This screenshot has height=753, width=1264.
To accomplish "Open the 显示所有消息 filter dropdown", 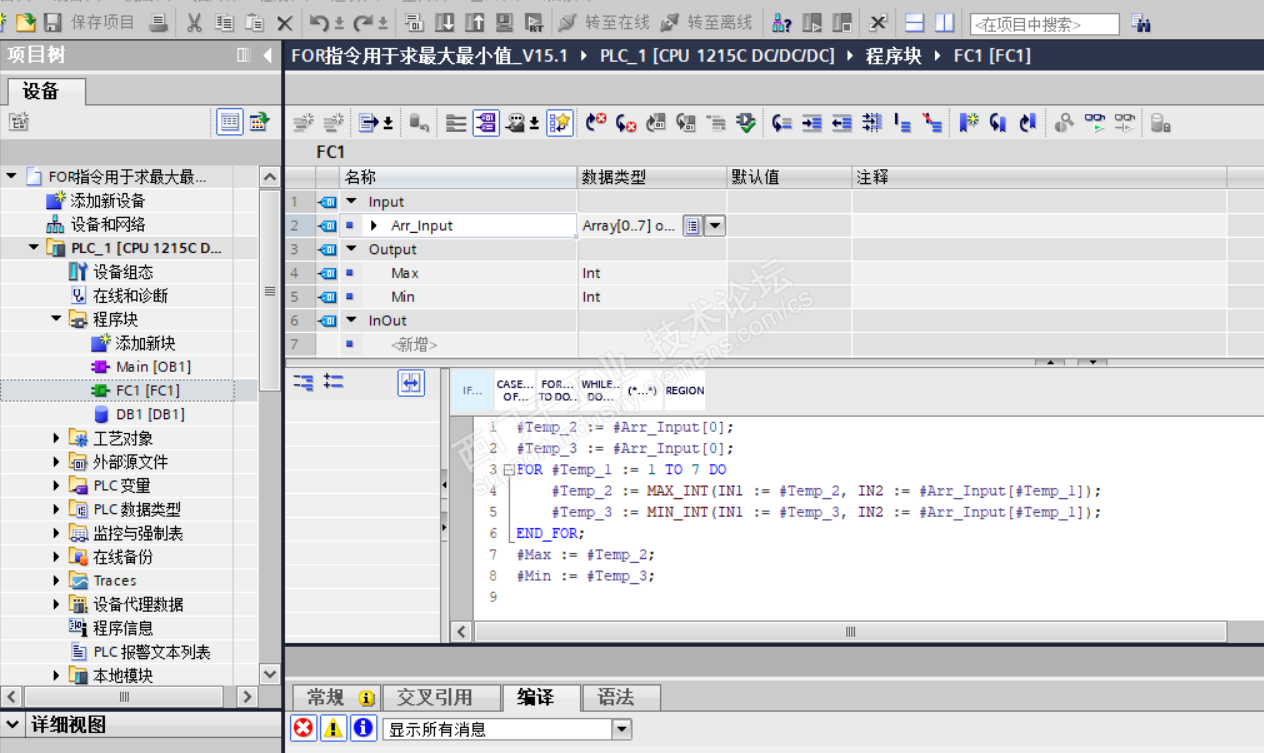I will click(622, 729).
